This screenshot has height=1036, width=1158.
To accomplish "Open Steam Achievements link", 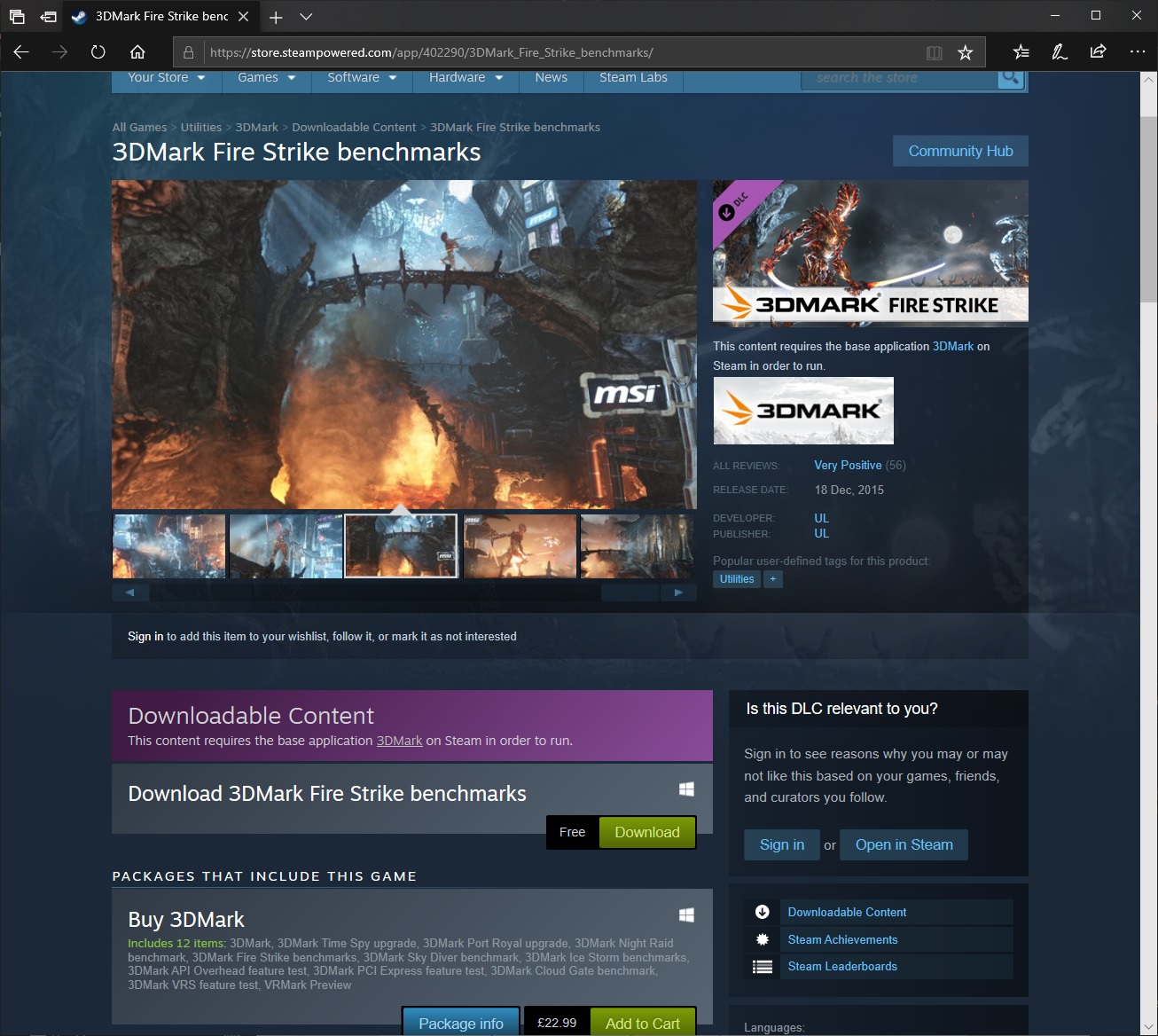I will 842,940.
